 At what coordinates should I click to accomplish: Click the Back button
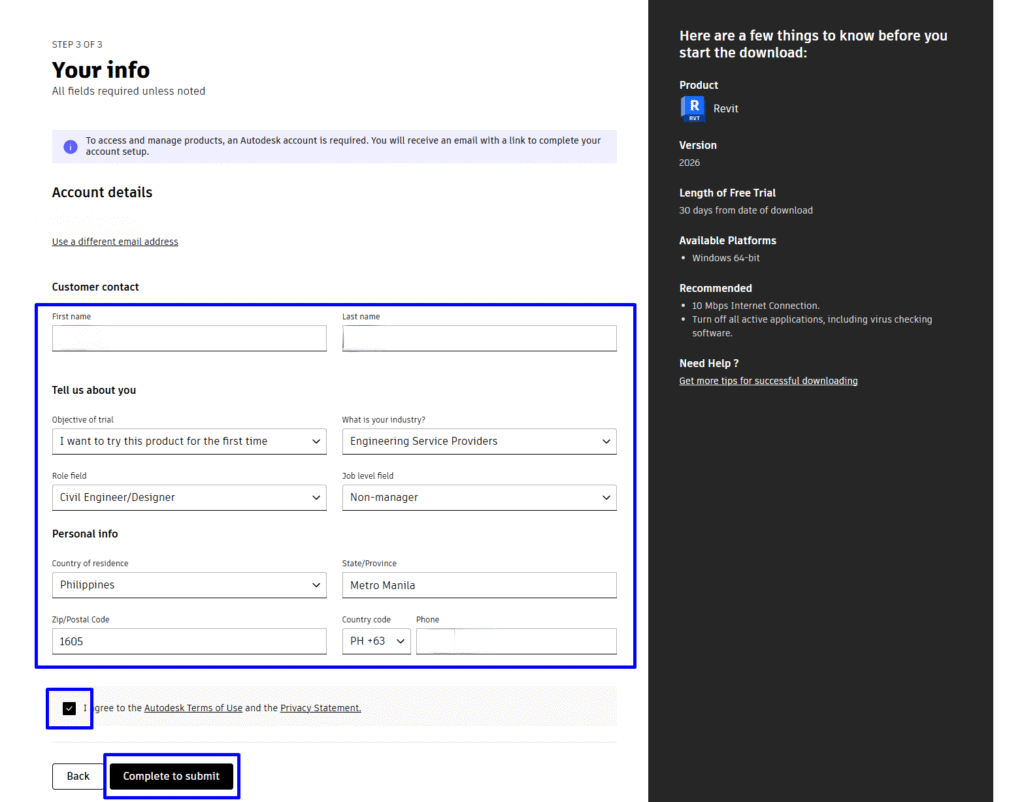(x=78, y=776)
